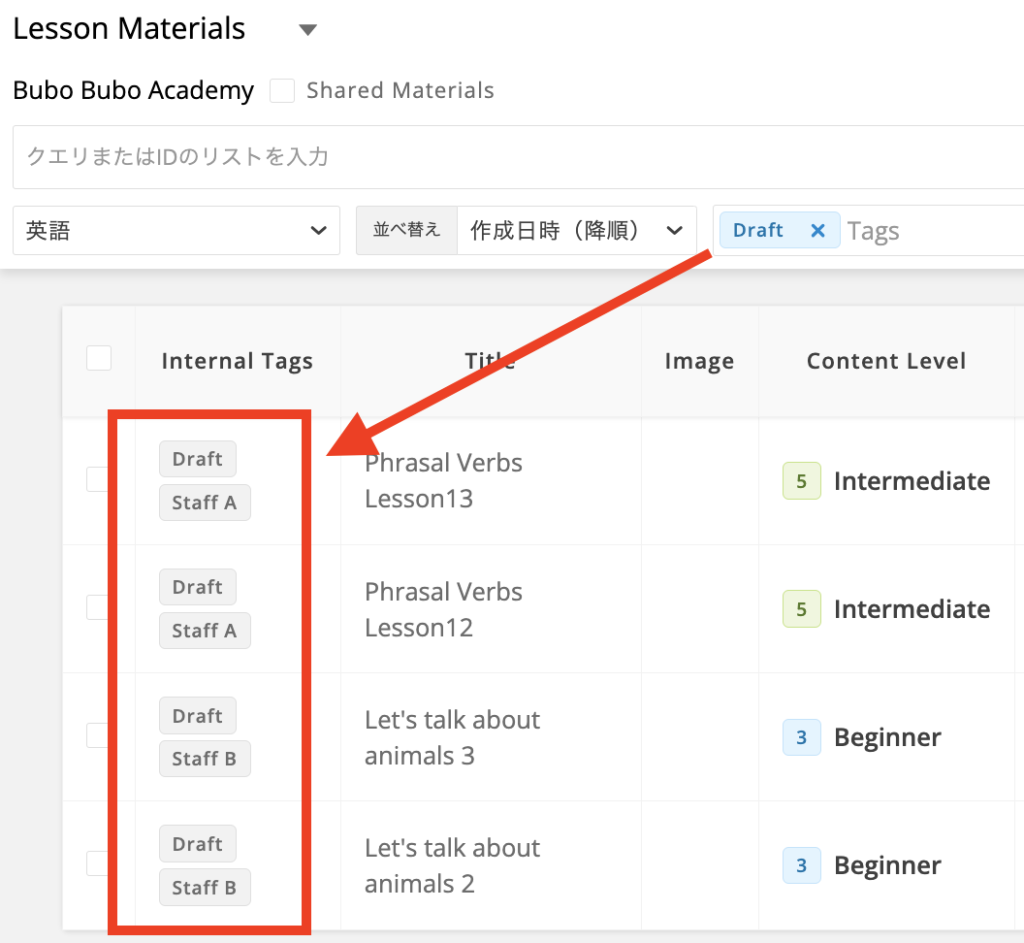Click the Staff A tag on Phrasal Verbs Lesson12

(204, 631)
